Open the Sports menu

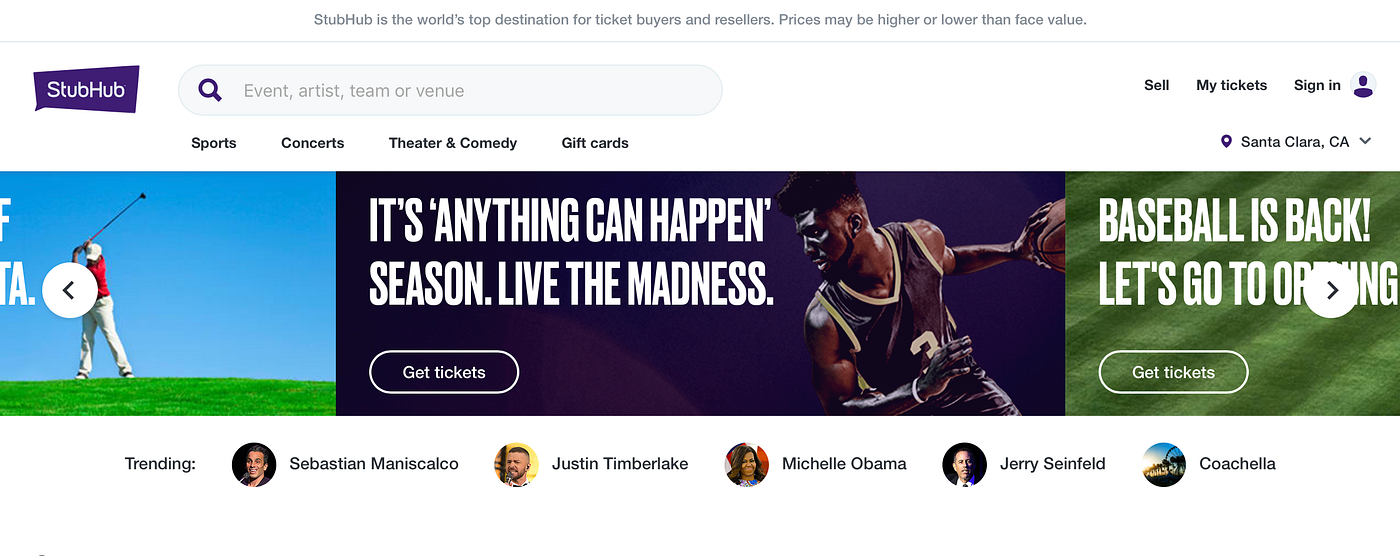tap(214, 143)
